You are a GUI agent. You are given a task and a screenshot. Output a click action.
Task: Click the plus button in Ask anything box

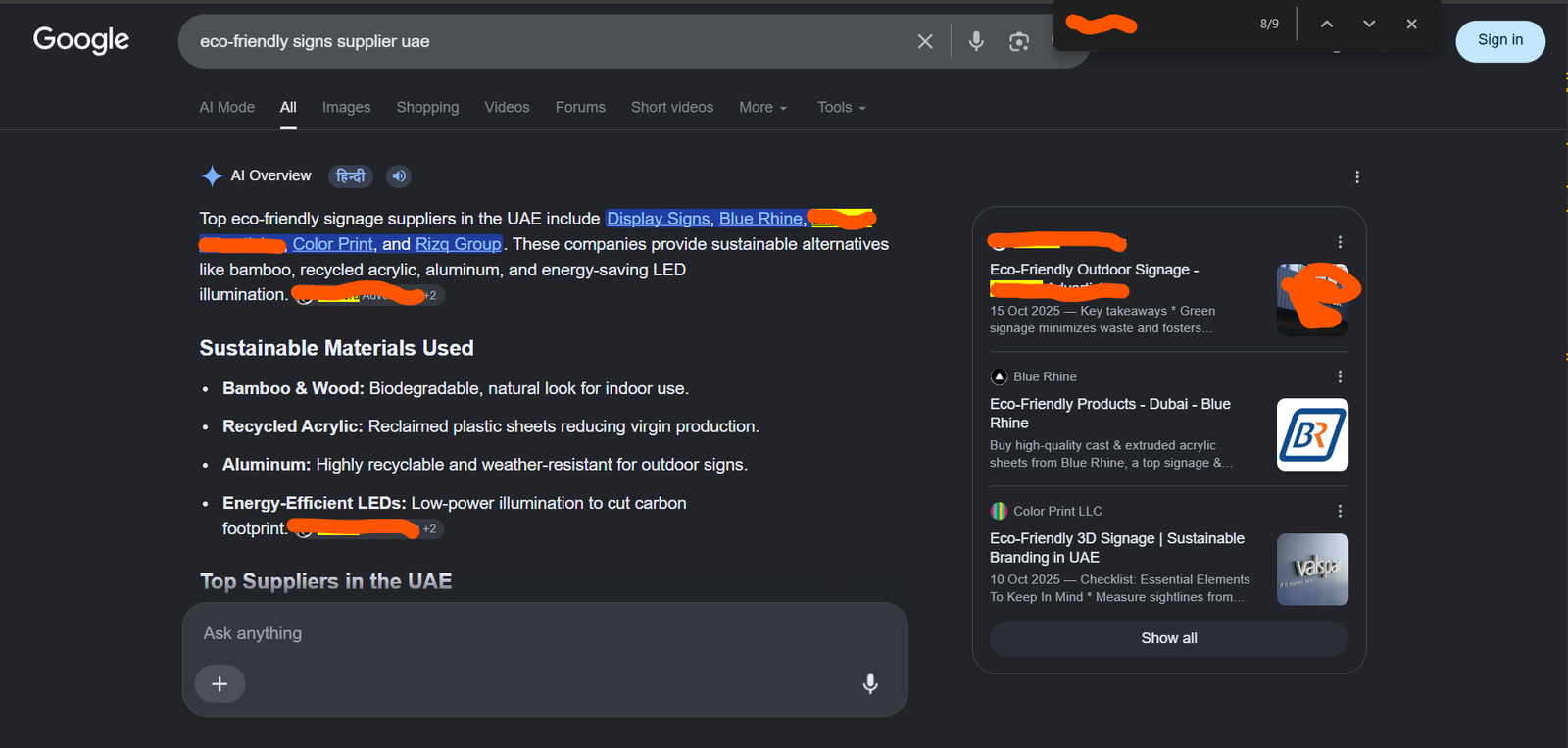[x=220, y=683]
